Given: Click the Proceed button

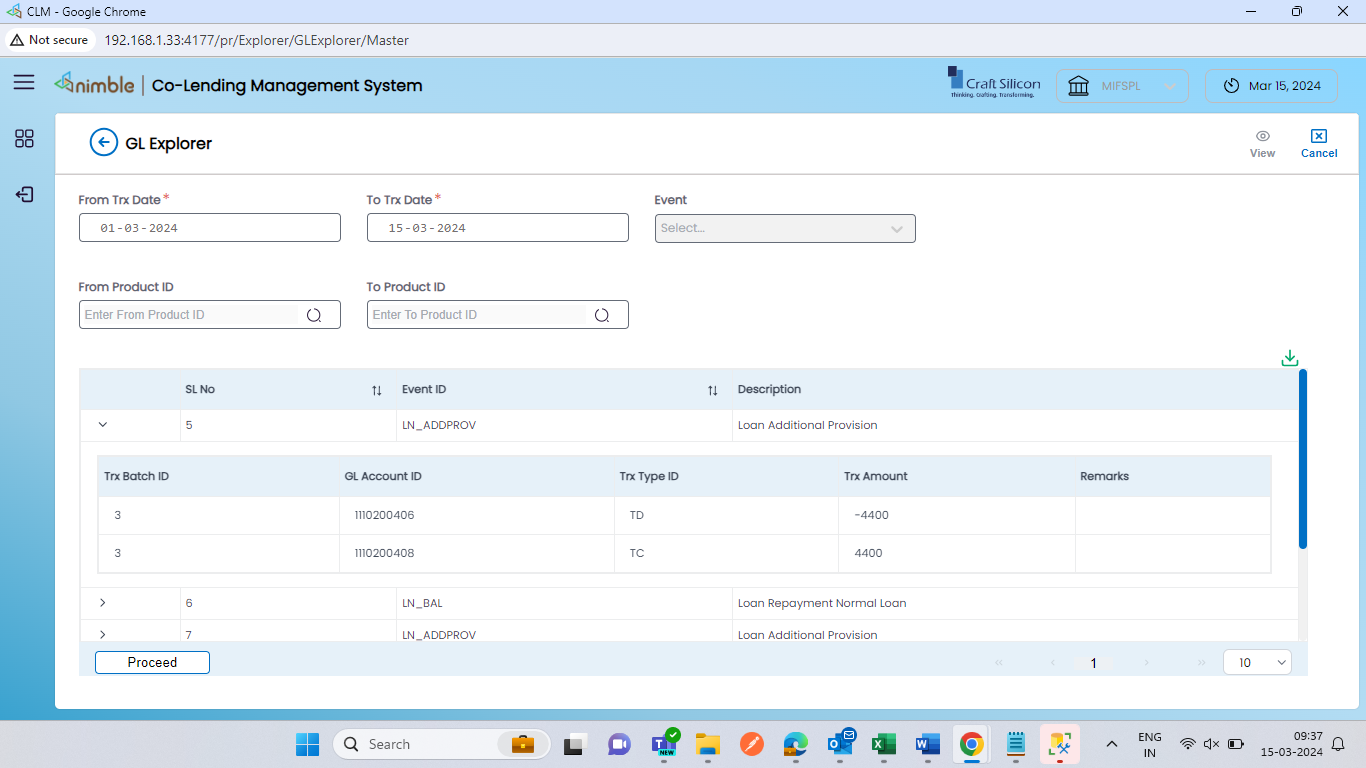Looking at the screenshot, I should point(152,662).
